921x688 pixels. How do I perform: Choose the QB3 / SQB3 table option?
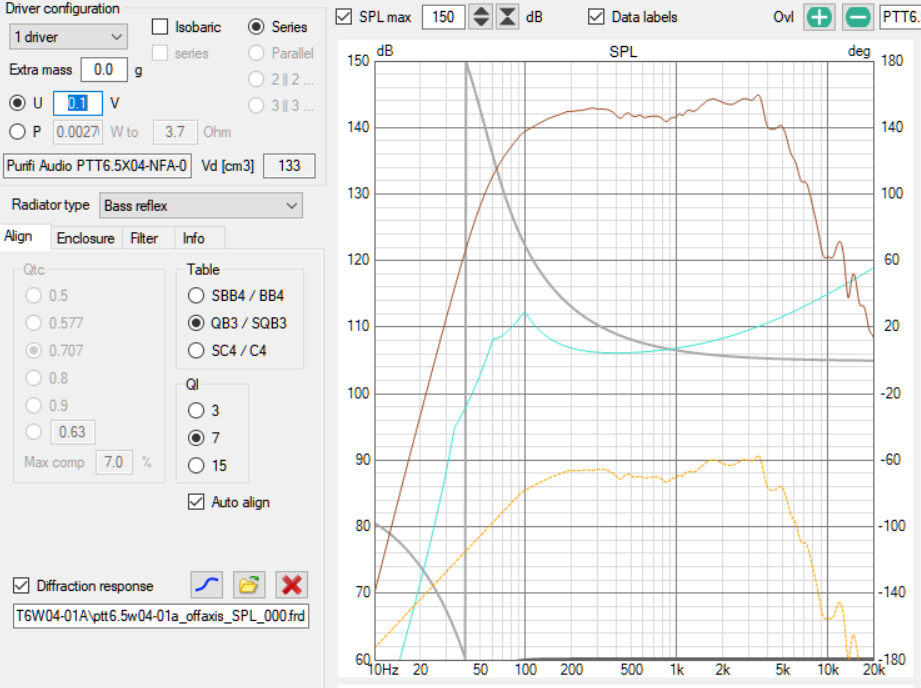coord(196,323)
